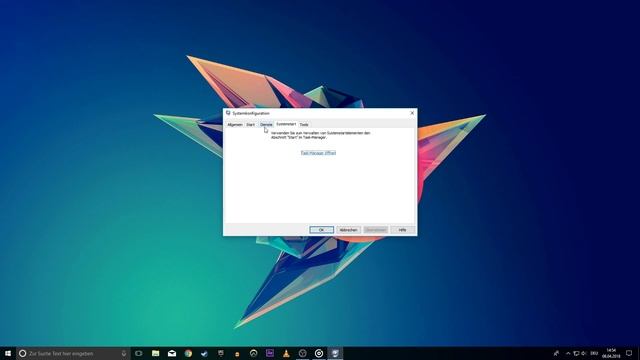Open the volume control in system tray
640x360 pixels.
pyautogui.click(x=584, y=353)
